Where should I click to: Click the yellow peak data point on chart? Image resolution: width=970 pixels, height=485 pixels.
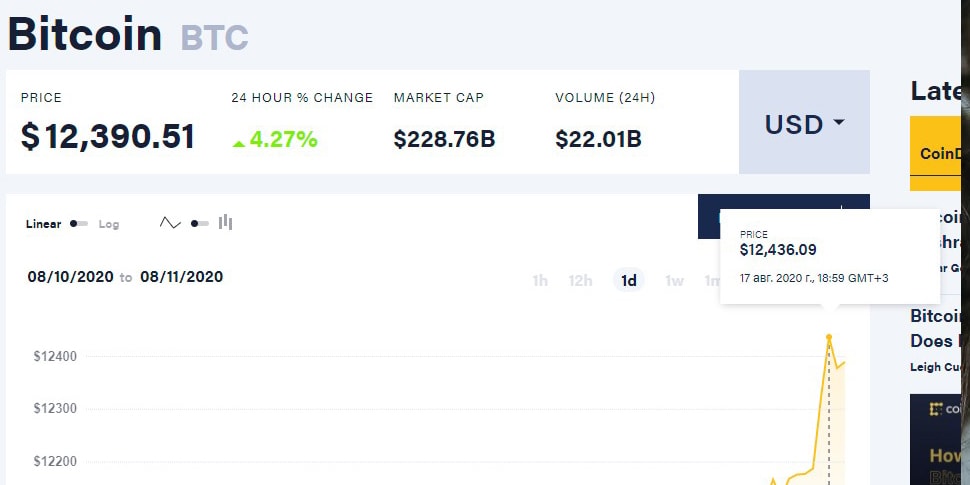pos(829,337)
